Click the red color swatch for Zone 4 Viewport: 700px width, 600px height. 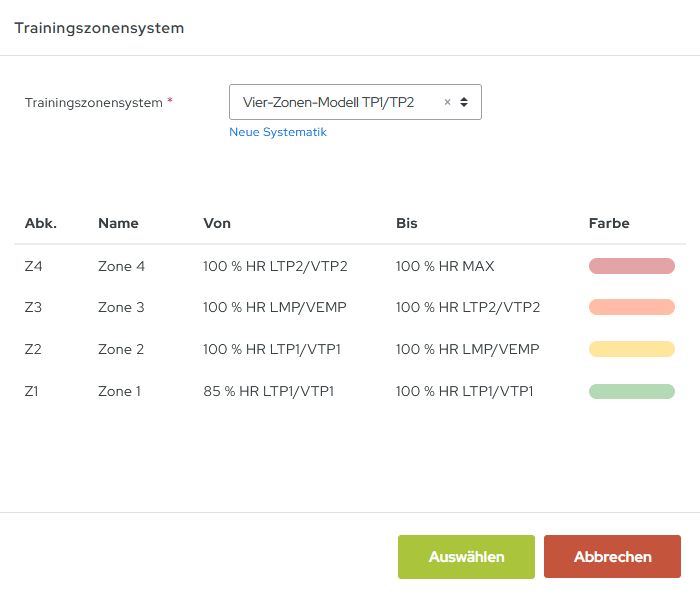pyautogui.click(x=631, y=266)
